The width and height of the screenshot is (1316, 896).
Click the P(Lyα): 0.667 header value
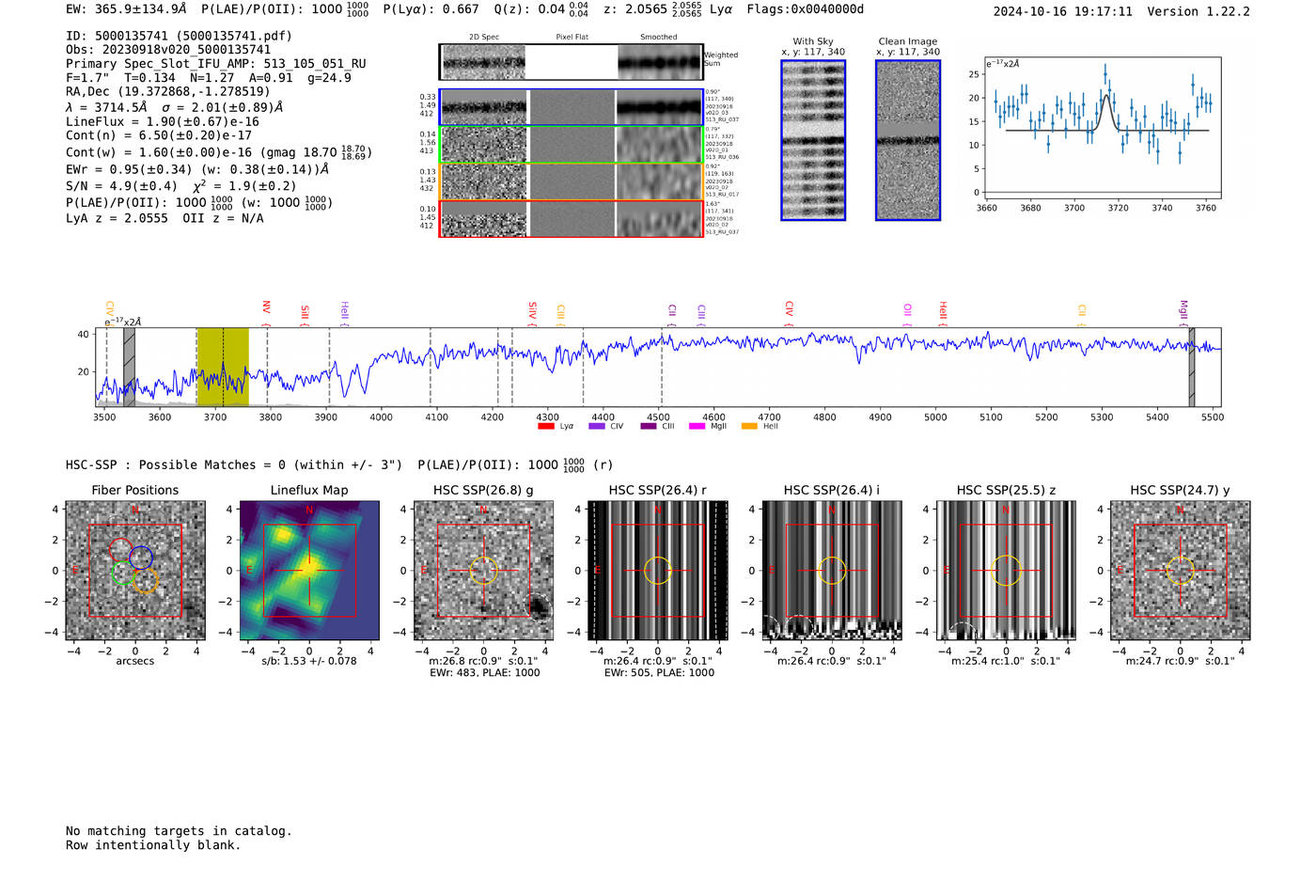(x=431, y=8)
